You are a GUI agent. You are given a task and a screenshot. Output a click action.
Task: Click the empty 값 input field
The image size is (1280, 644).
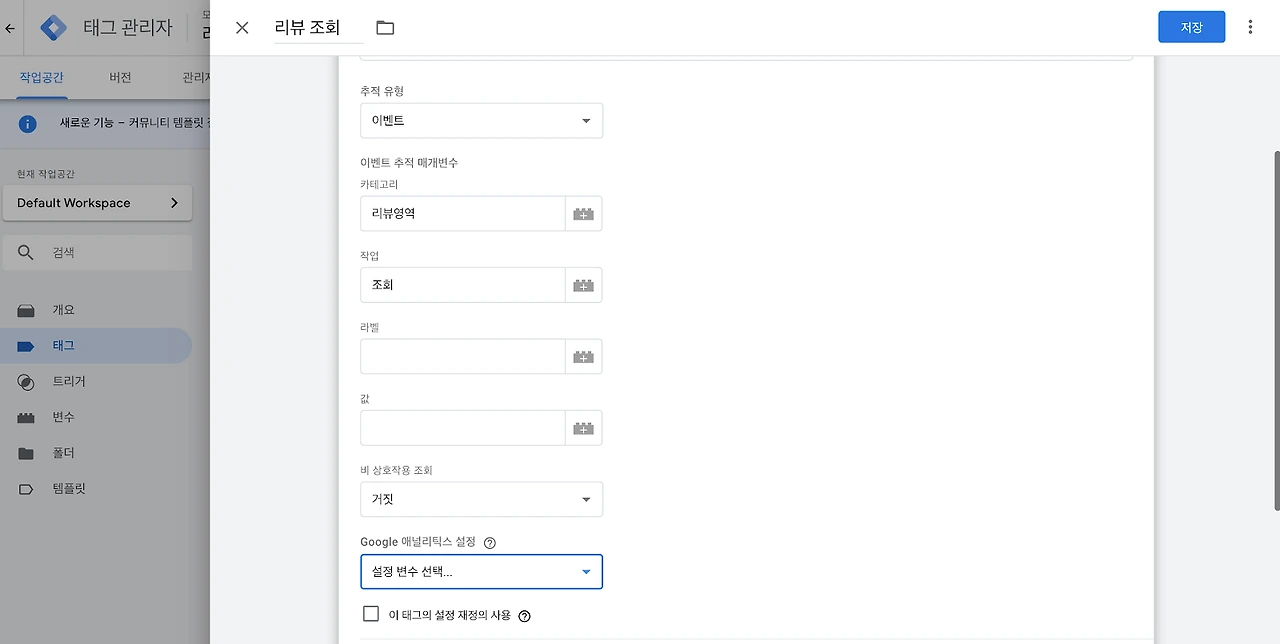[x=463, y=428]
